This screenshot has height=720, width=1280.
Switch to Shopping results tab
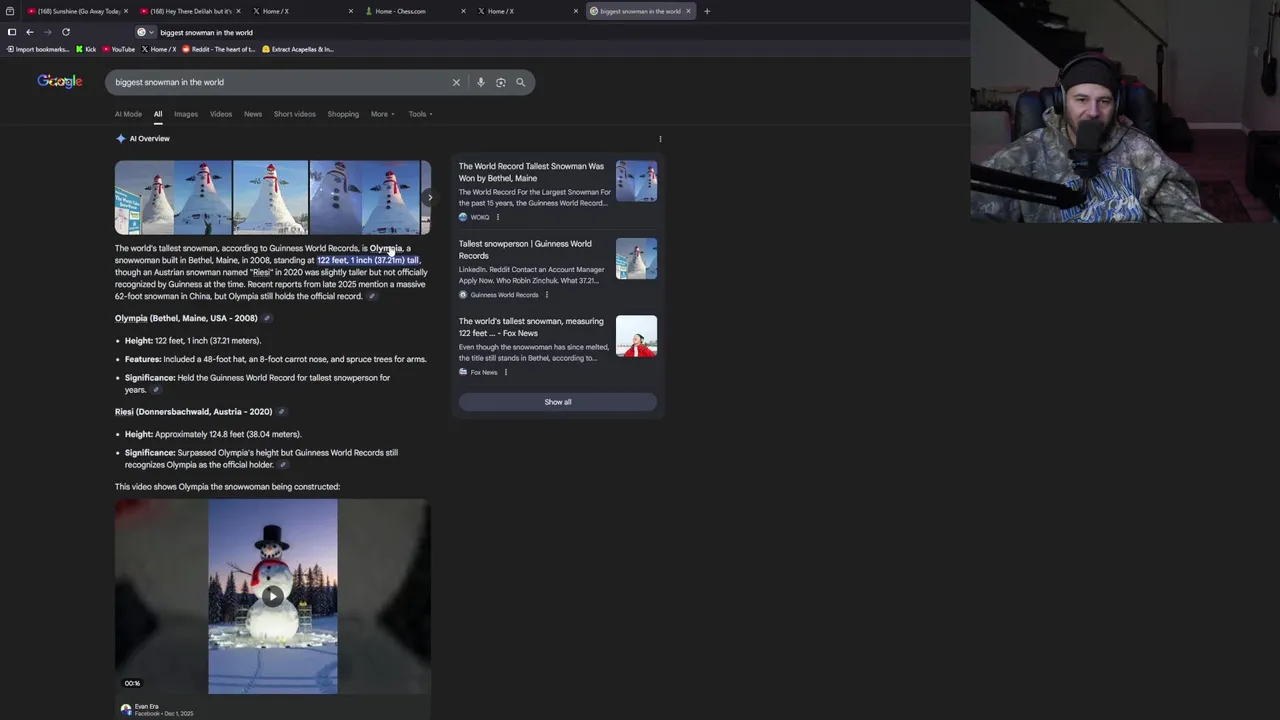[x=343, y=114]
